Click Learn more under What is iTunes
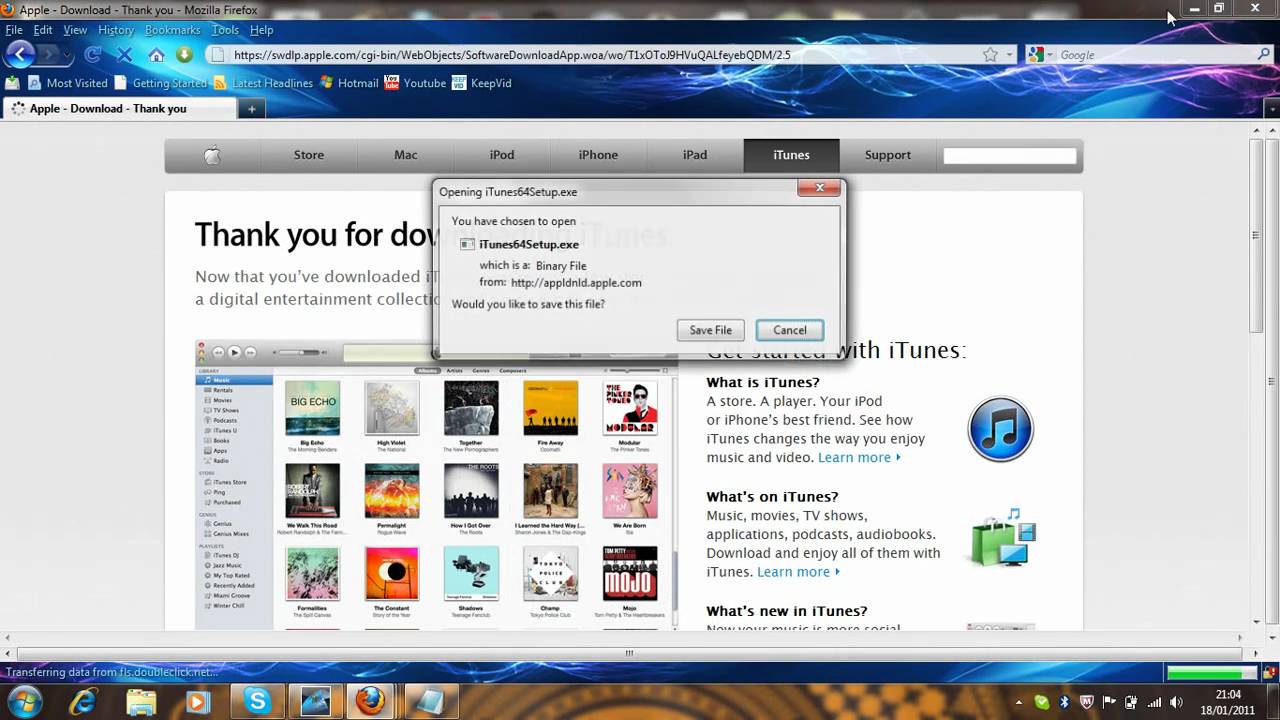 click(x=859, y=457)
